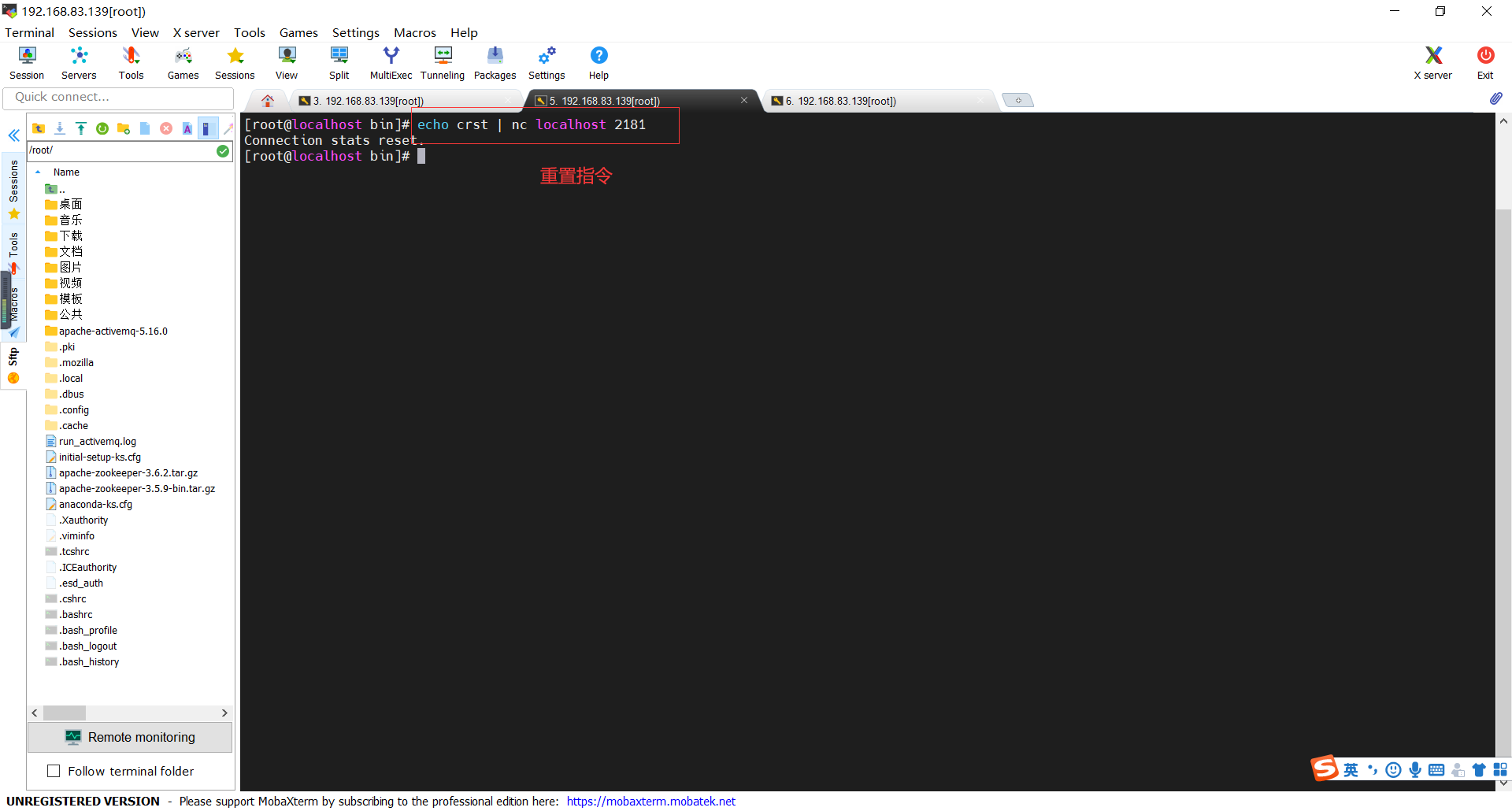Image resolution: width=1512 pixels, height=811 pixels.
Task: Open the mobaxterm.mobatek.net link
Action: (x=650, y=801)
